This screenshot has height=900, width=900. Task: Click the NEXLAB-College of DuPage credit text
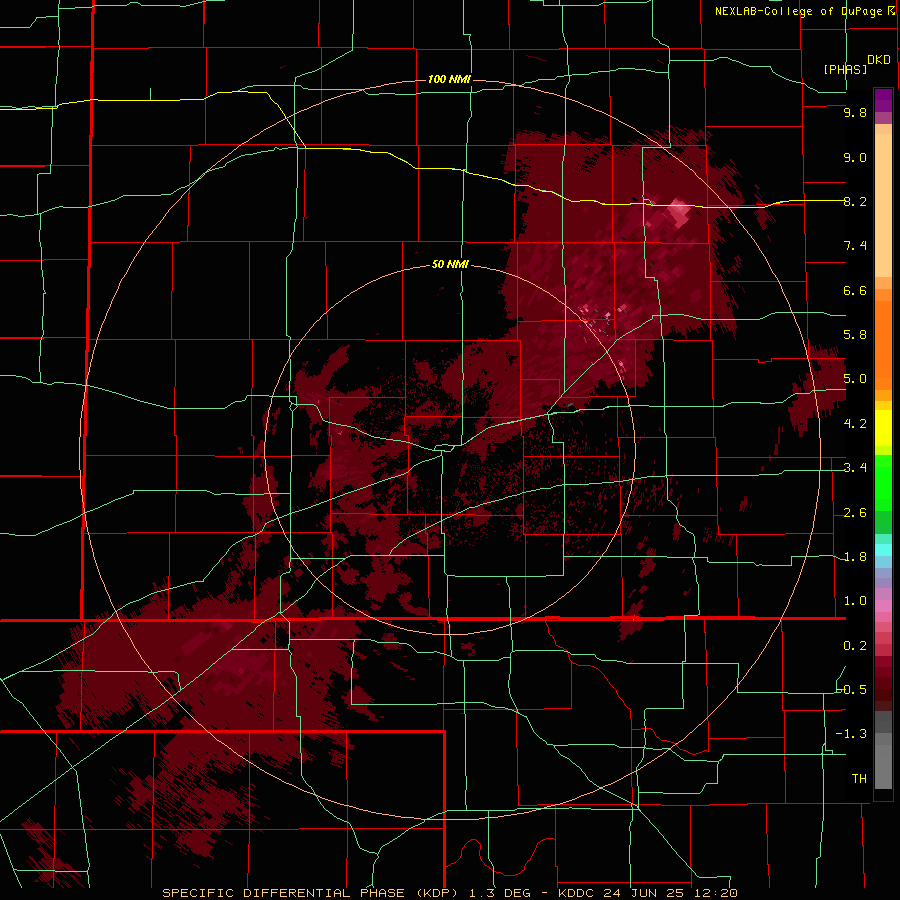pyautogui.click(x=798, y=11)
